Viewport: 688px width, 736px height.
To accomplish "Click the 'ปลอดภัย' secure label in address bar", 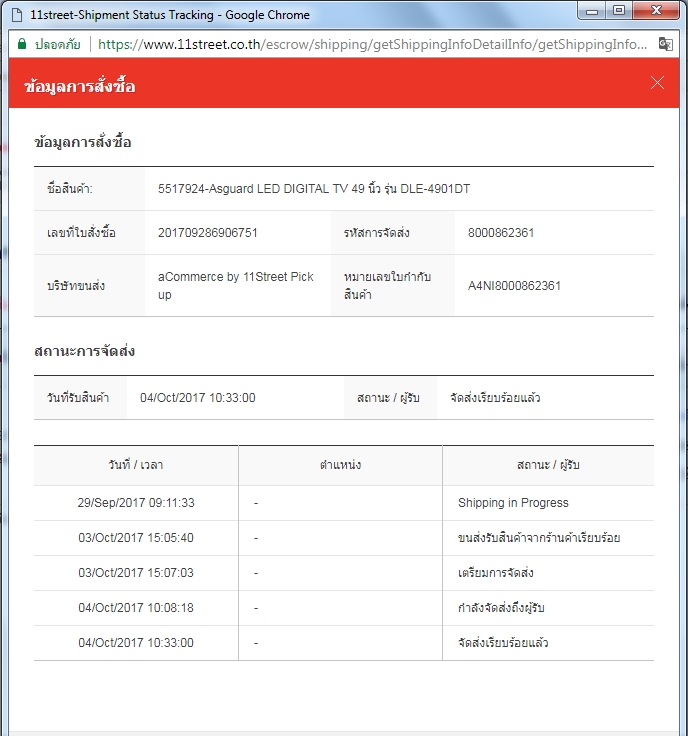I will coord(57,45).
